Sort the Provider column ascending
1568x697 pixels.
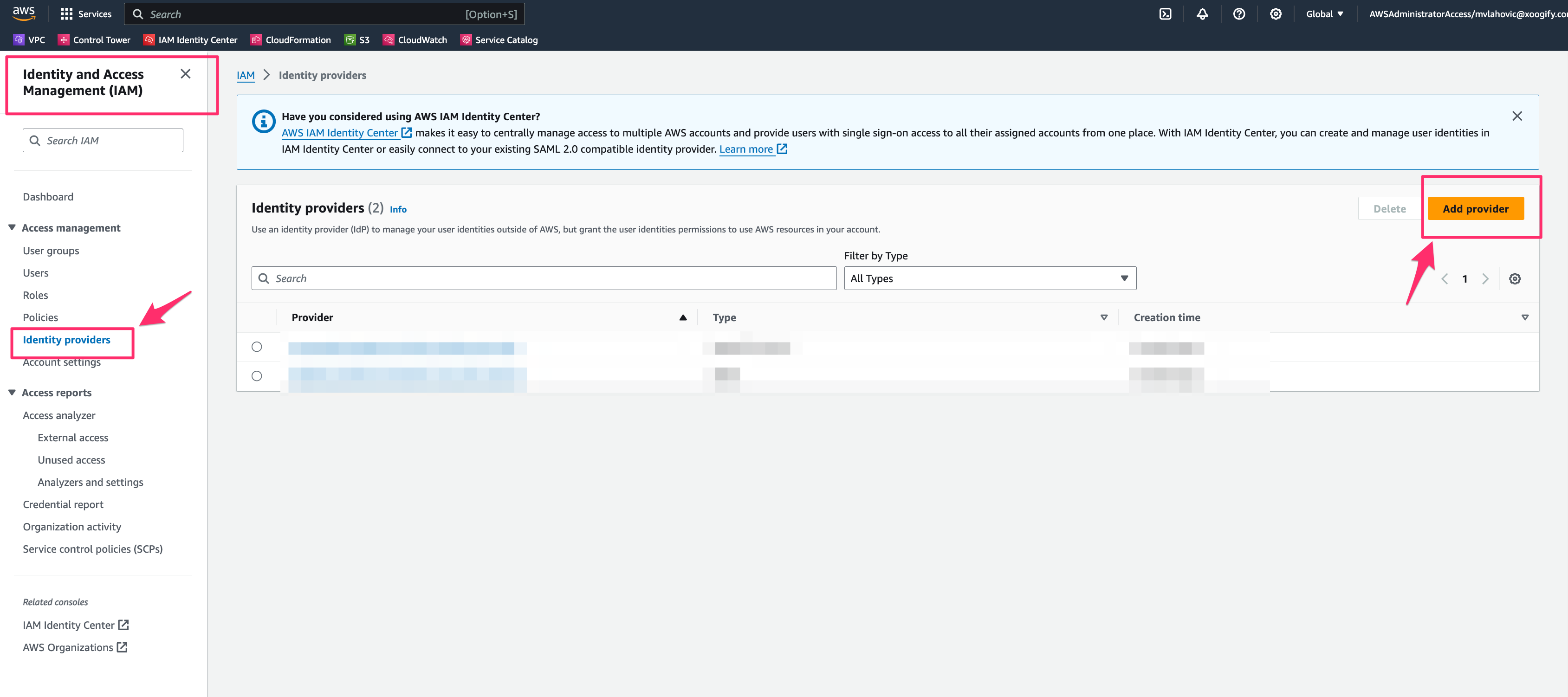click(682, 317)
